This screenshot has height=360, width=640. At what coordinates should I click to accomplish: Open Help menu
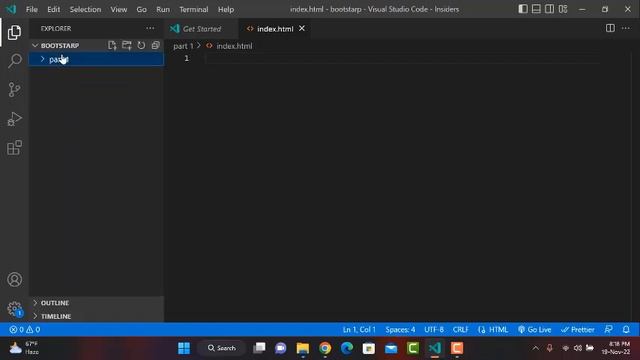(x=226, y=9)
